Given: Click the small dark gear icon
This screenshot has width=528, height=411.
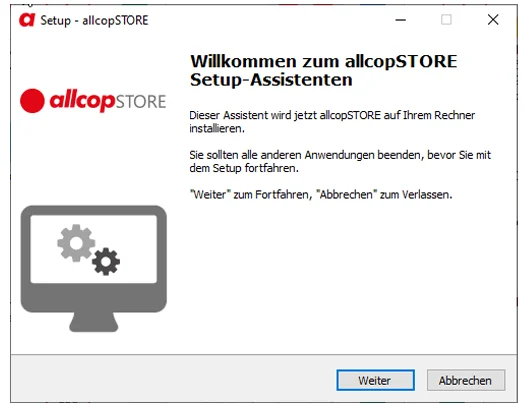Looking at the screenshot, I should click(106, 262).
